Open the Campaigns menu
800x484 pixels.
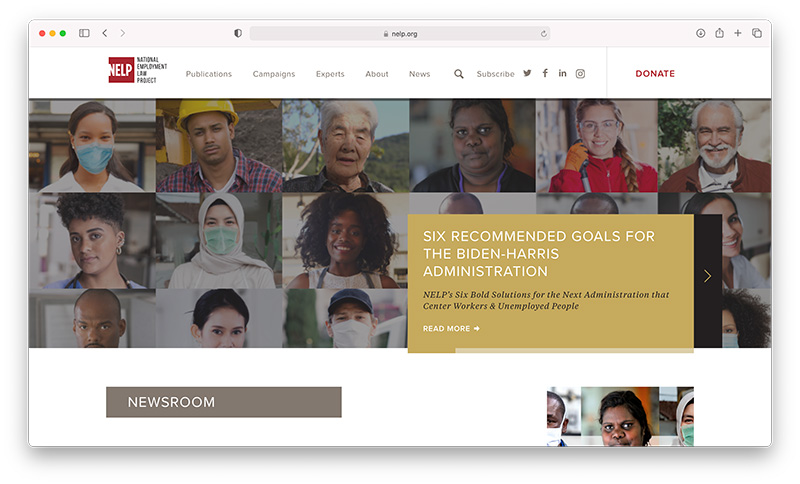(x=274, y=74)
